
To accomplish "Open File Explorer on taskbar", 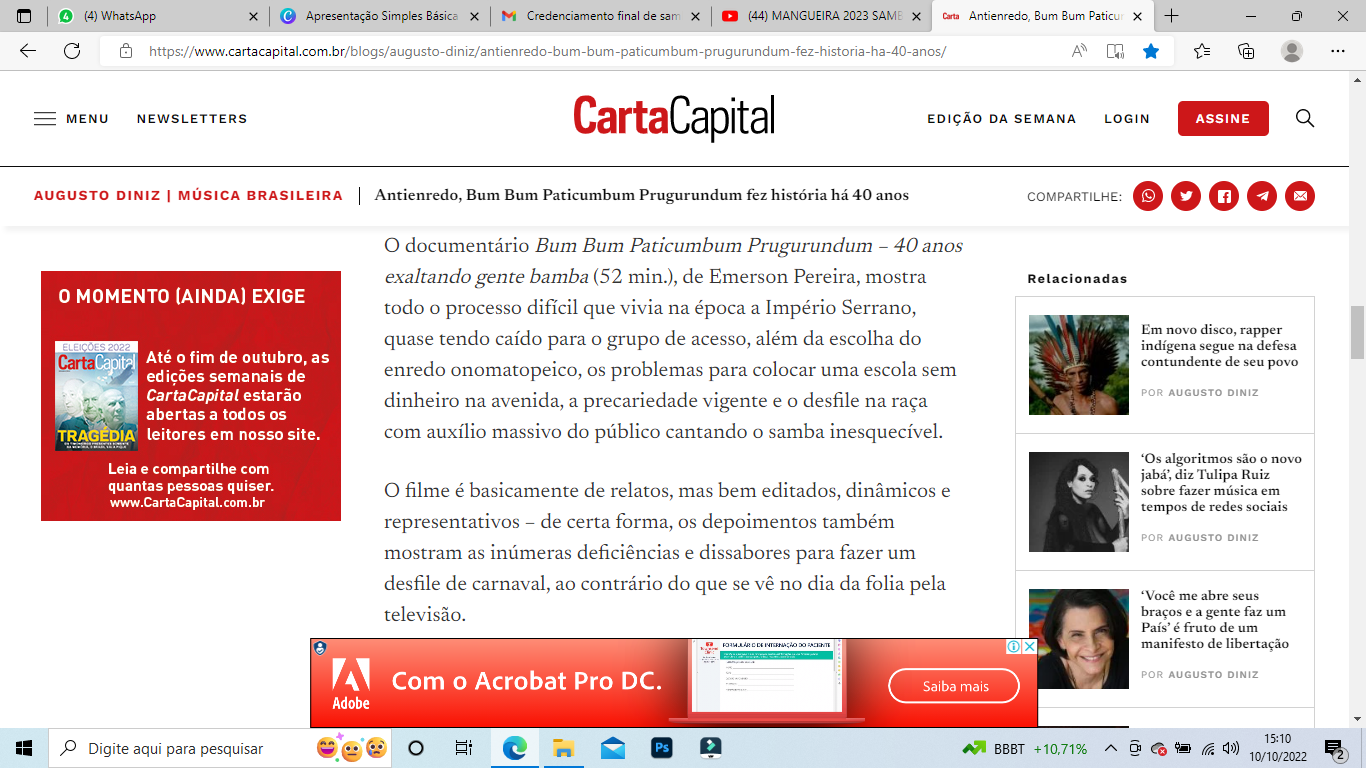I will click(563, 748).
